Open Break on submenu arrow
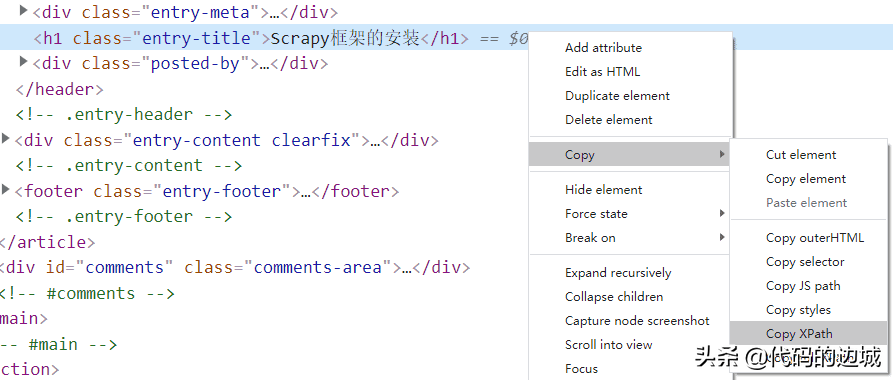The image size is (893, 380). (x=722, y=238)
